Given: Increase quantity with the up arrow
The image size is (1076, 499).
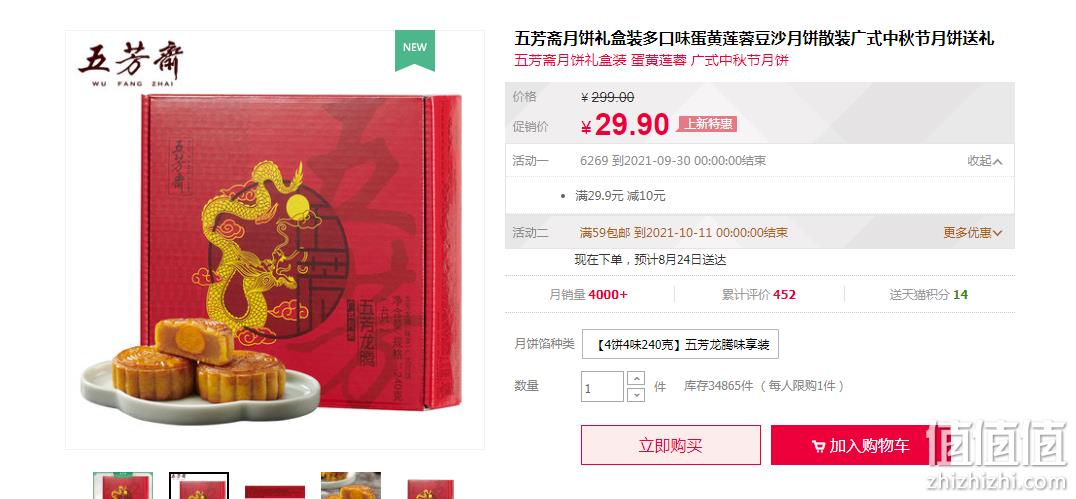Looking at the screenshot, I should [636, 378].
